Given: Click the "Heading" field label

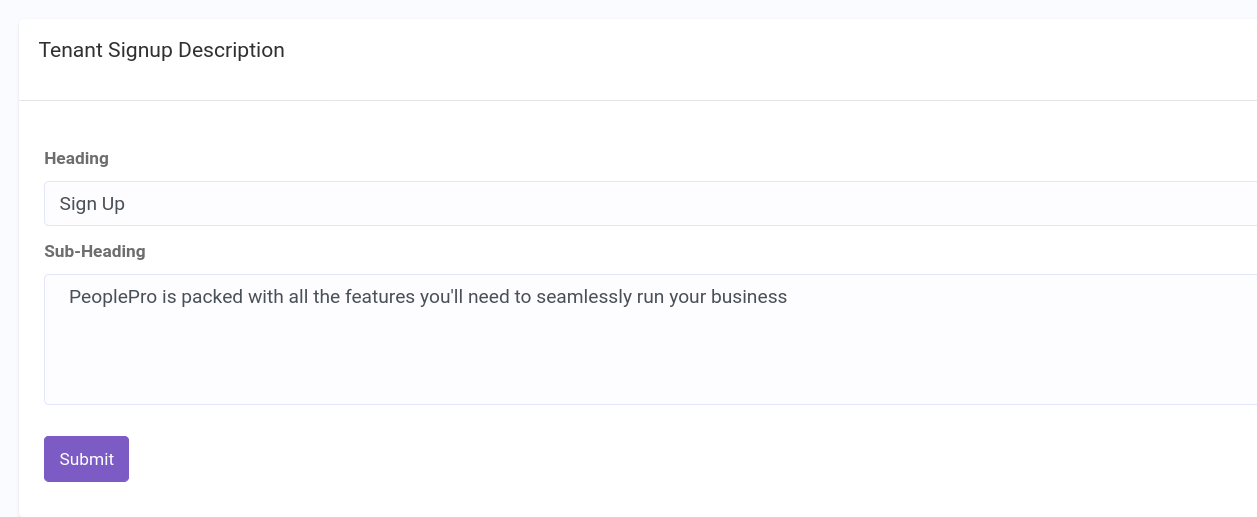Looking at the screenshot, I should coord(76,158).
